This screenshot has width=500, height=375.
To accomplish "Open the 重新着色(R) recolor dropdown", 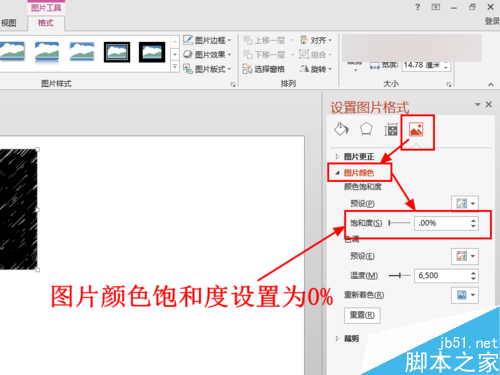I will click(465, 295).
